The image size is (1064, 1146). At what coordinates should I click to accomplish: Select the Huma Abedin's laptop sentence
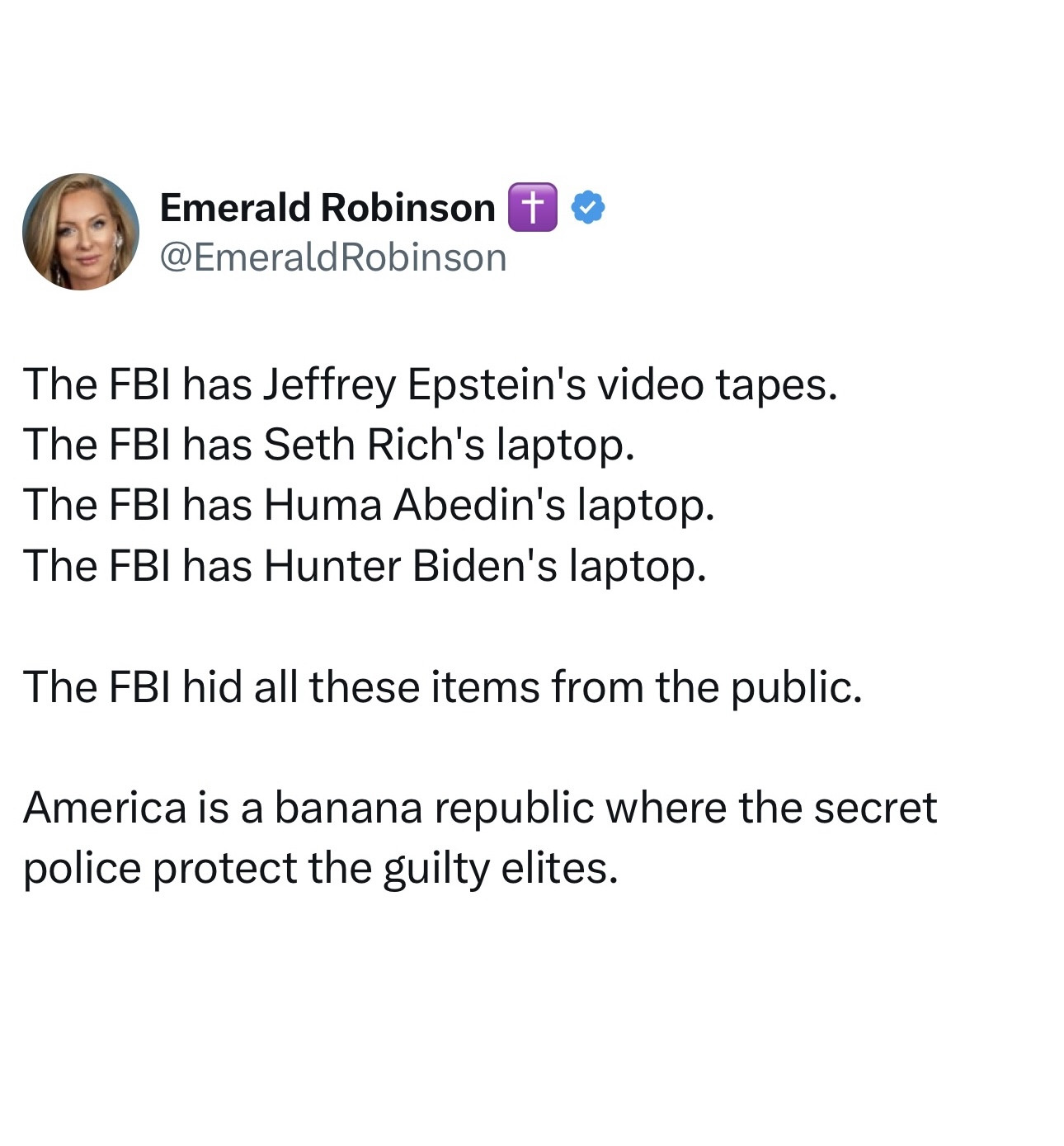pyautogui.click(x=368, y=505)
